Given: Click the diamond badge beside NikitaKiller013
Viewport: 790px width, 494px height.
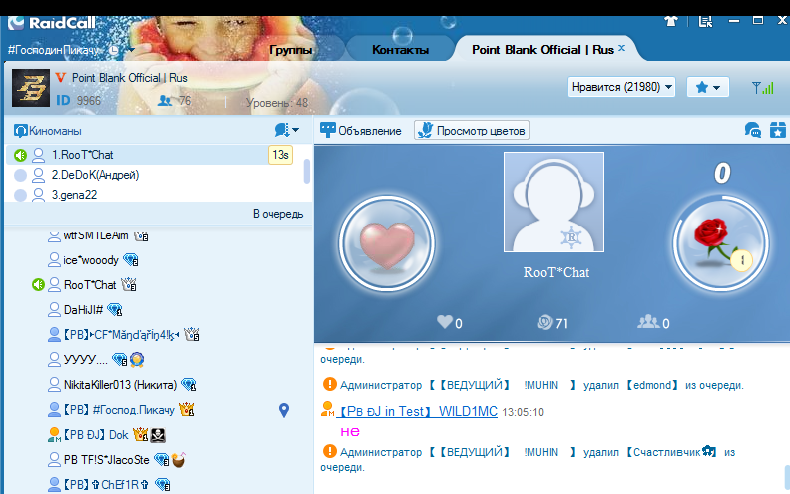Looking at the screenshot, I should 188,385.
